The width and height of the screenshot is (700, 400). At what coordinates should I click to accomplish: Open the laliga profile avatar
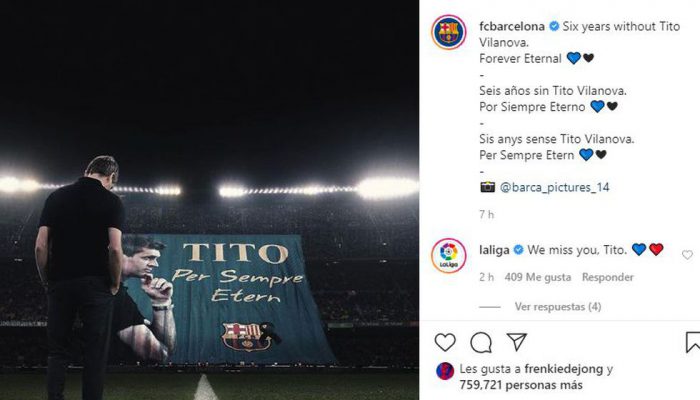click(x=449, y=255)
